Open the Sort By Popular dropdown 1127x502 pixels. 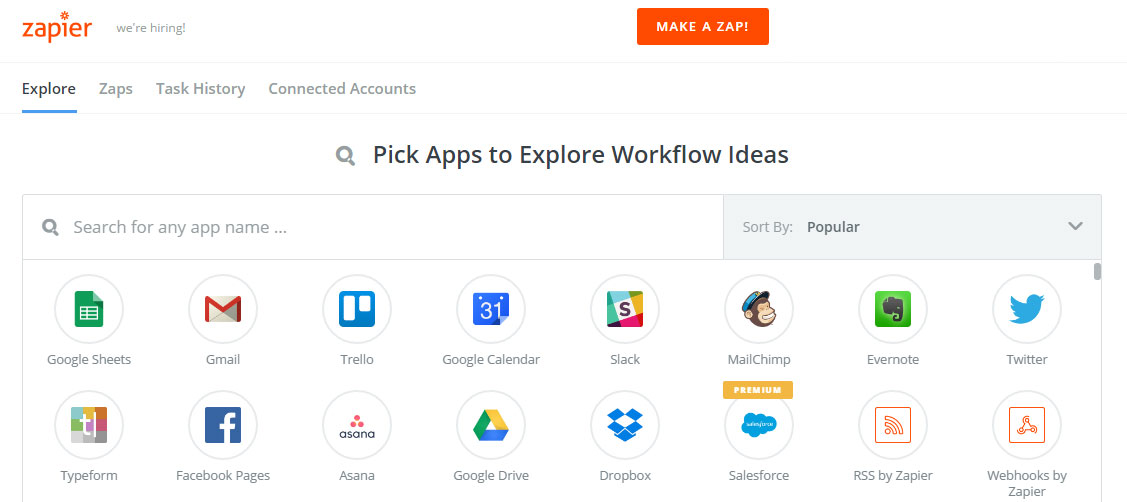coord(912,227)
